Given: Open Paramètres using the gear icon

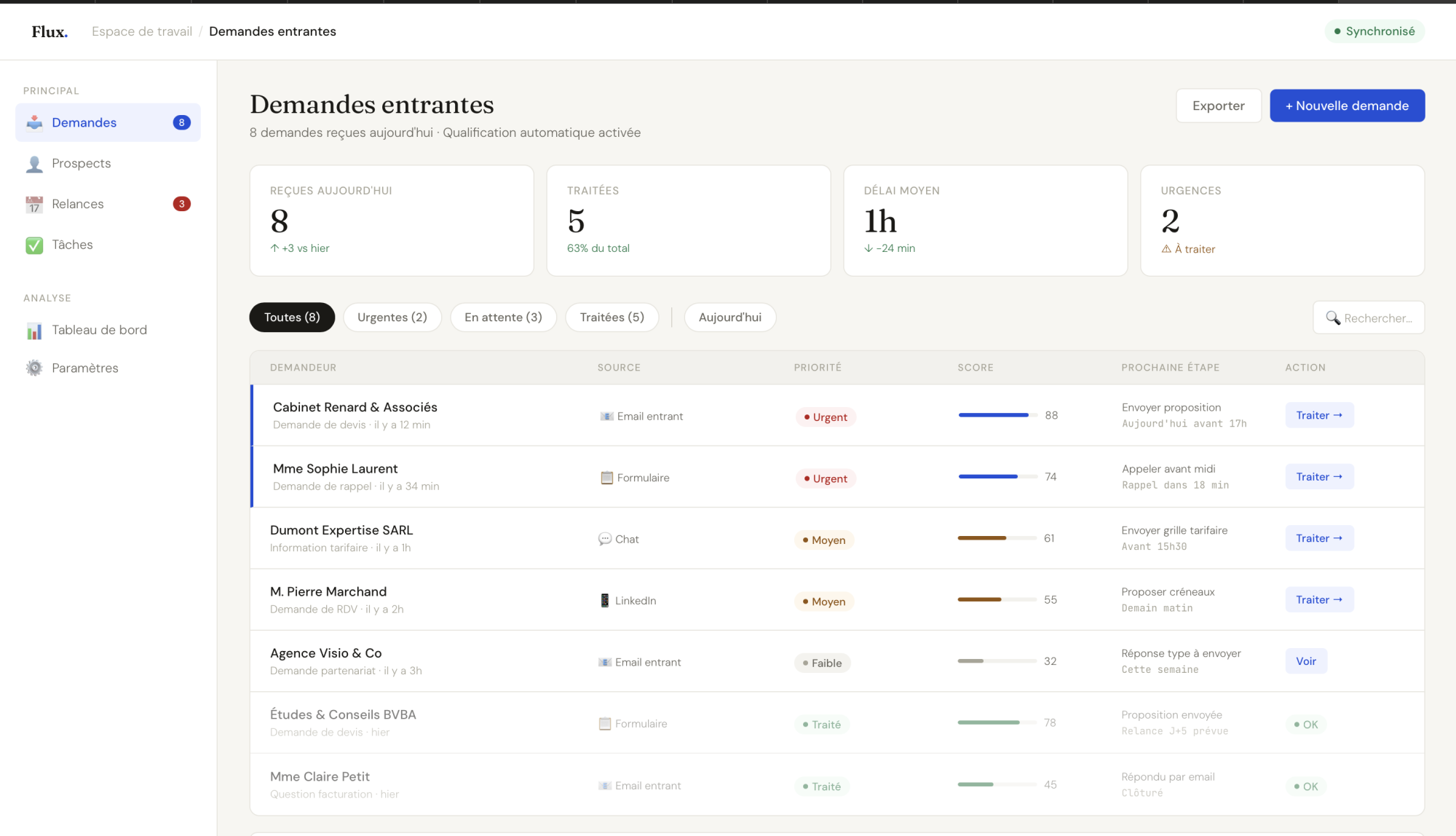Looking at the screenshot, I should point(33,368).
